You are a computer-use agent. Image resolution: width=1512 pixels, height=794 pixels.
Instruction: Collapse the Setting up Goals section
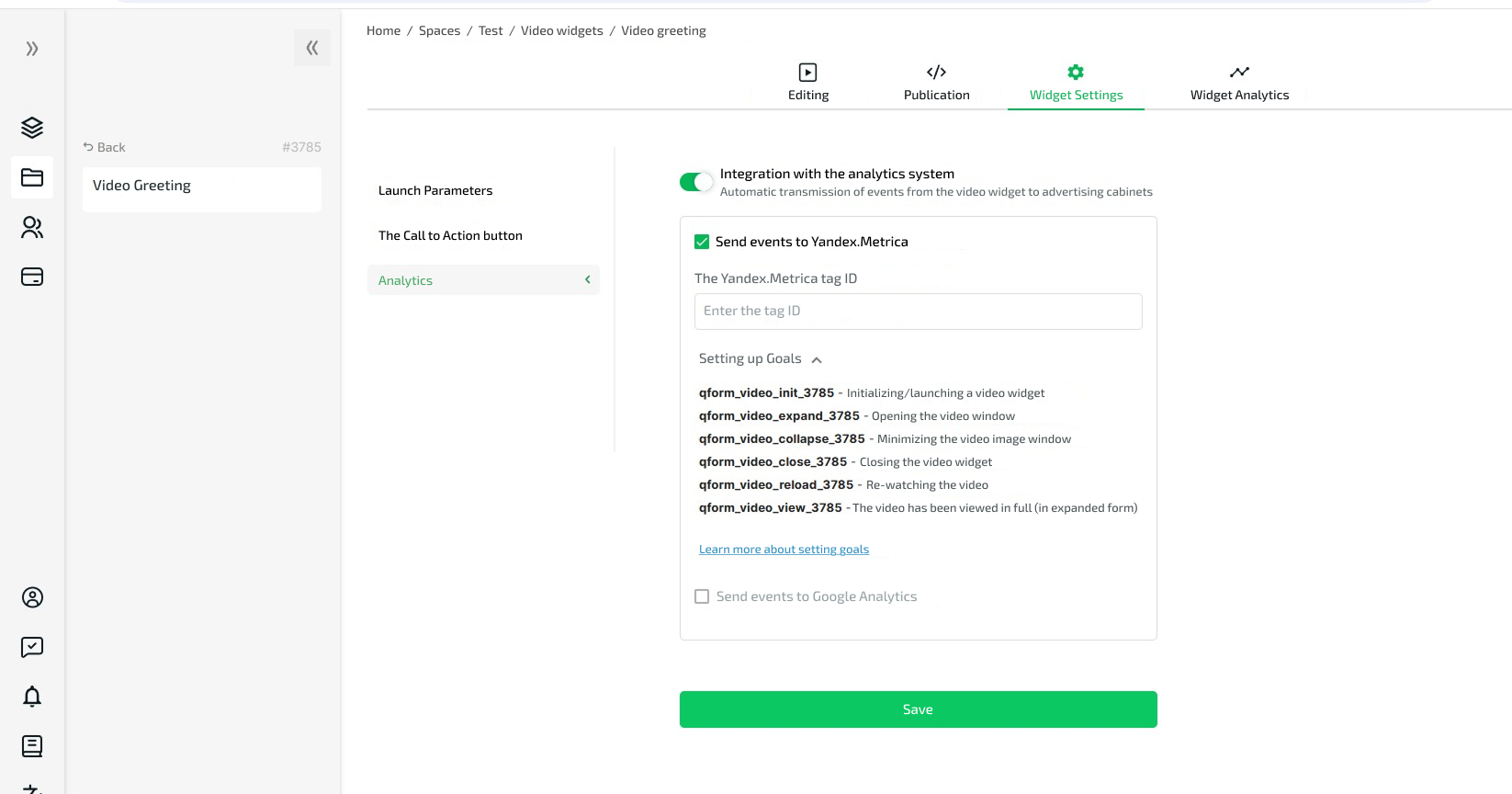(x=817, y=359)
